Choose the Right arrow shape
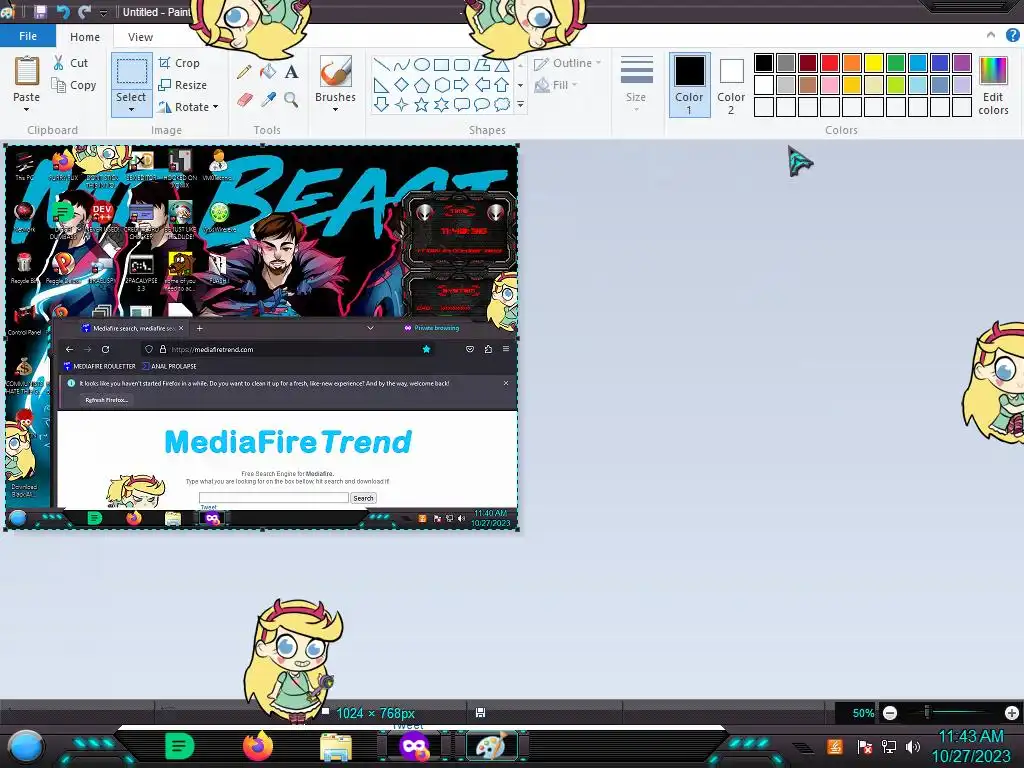 click(462, 84)
